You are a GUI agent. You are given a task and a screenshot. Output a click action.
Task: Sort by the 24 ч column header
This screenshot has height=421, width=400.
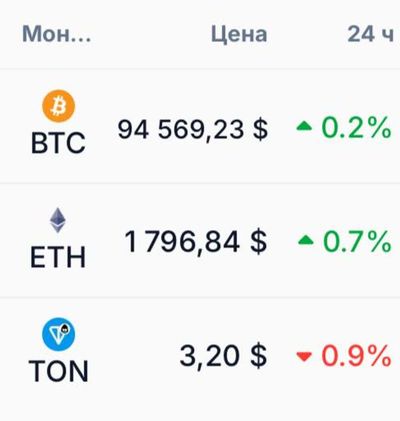coord(371,34)
